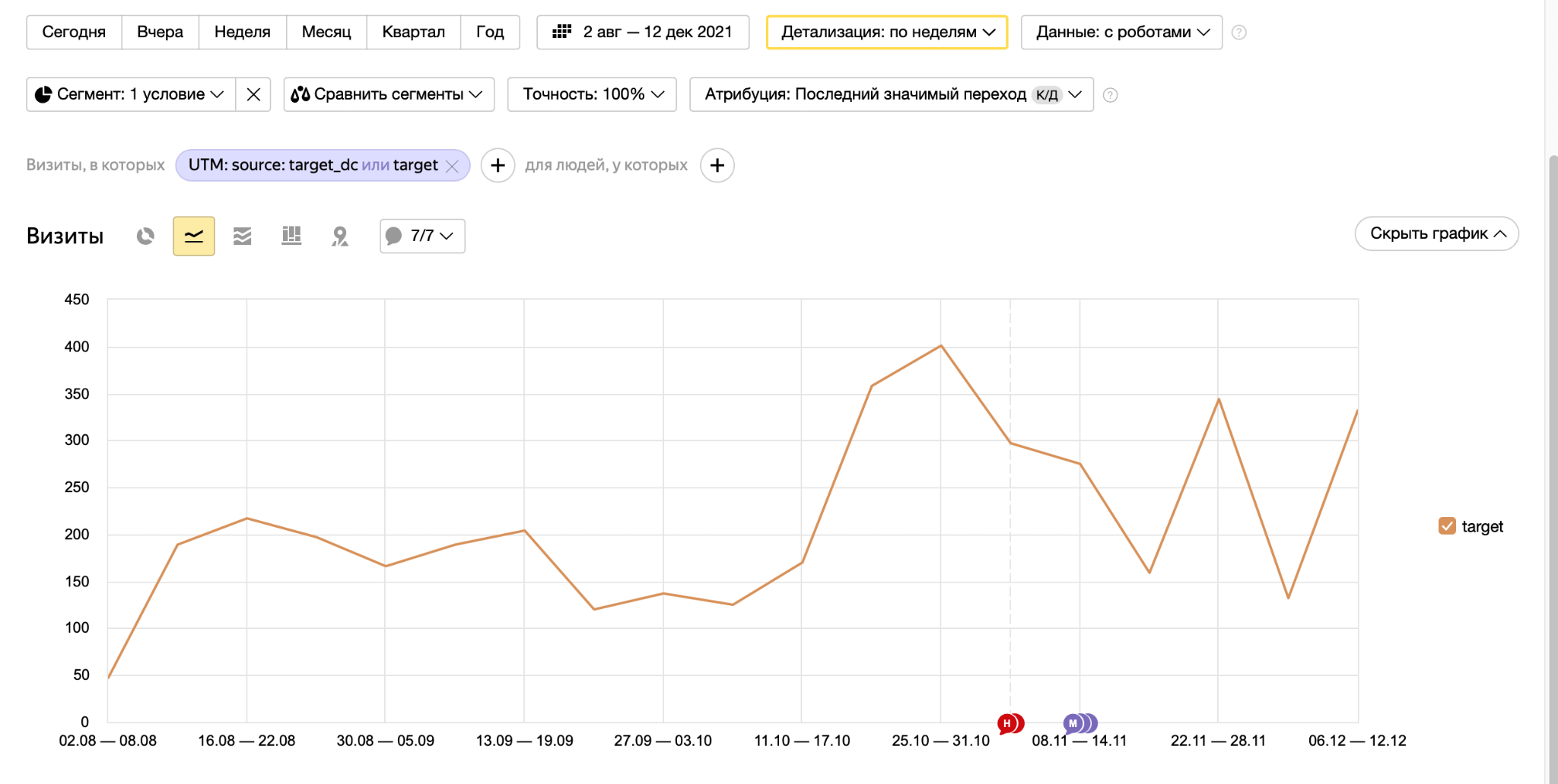Viewport: 1558px width, 784px height.
Task: Select the pie chart view icon
Action: coord(145,236)
